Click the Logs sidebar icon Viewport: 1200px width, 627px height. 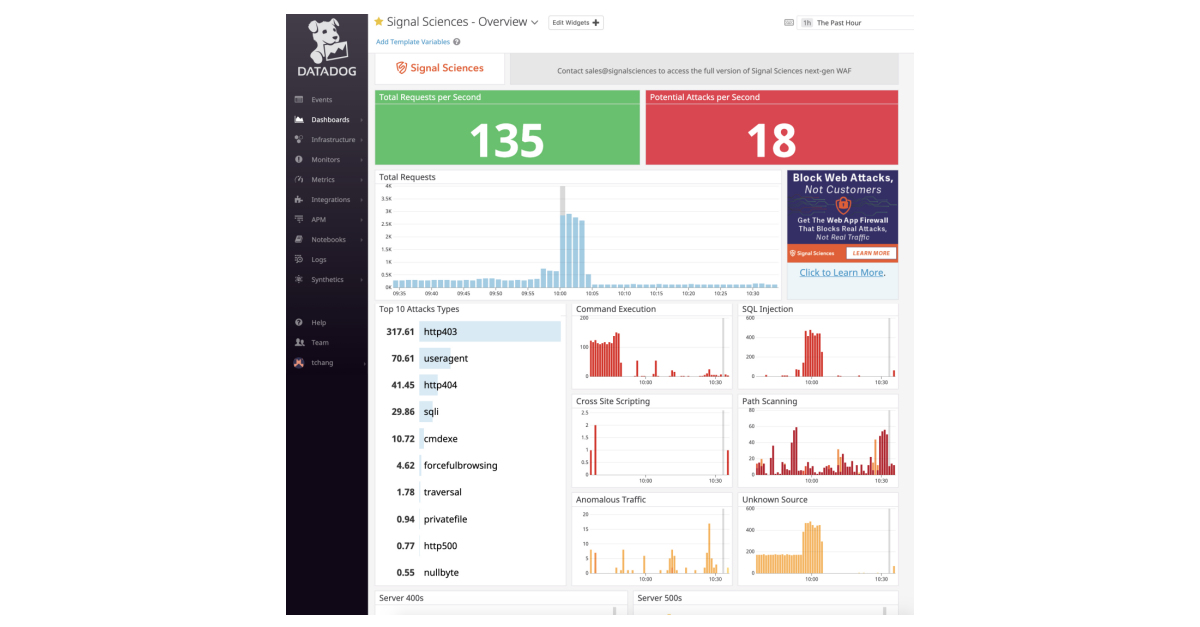(298, 260)
